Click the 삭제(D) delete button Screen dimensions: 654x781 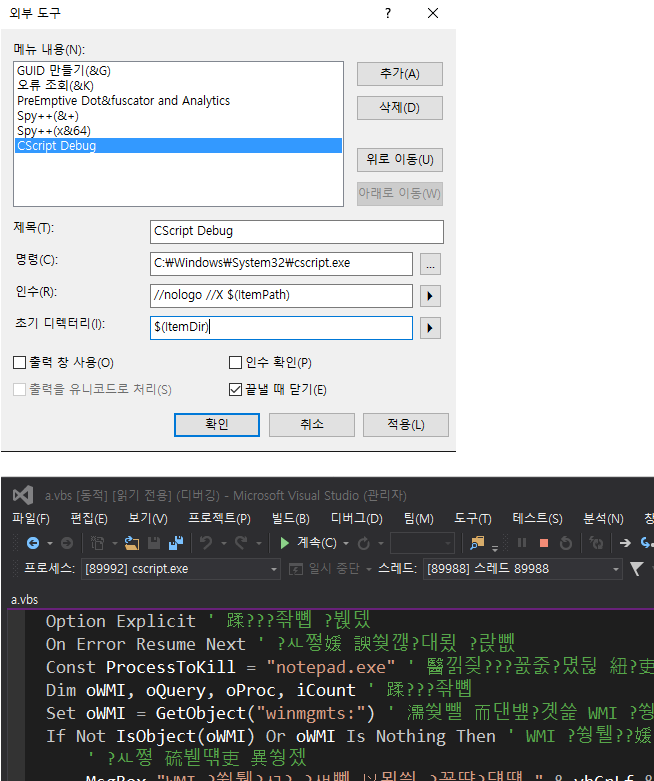tap(399, 108)
